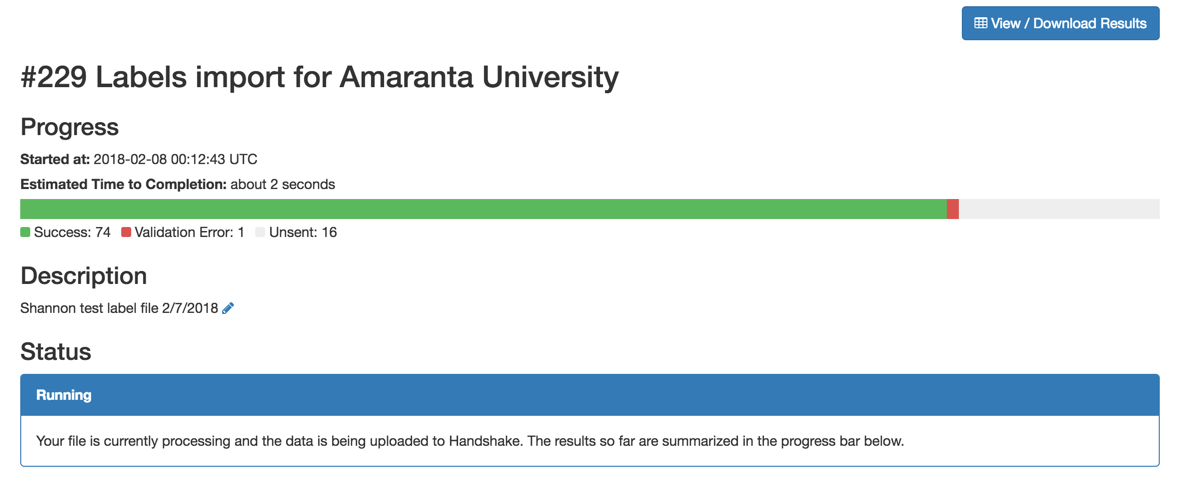Select the Success: 74 legend label
This screenshot has width=1195, height=481.
click(72, 232)
